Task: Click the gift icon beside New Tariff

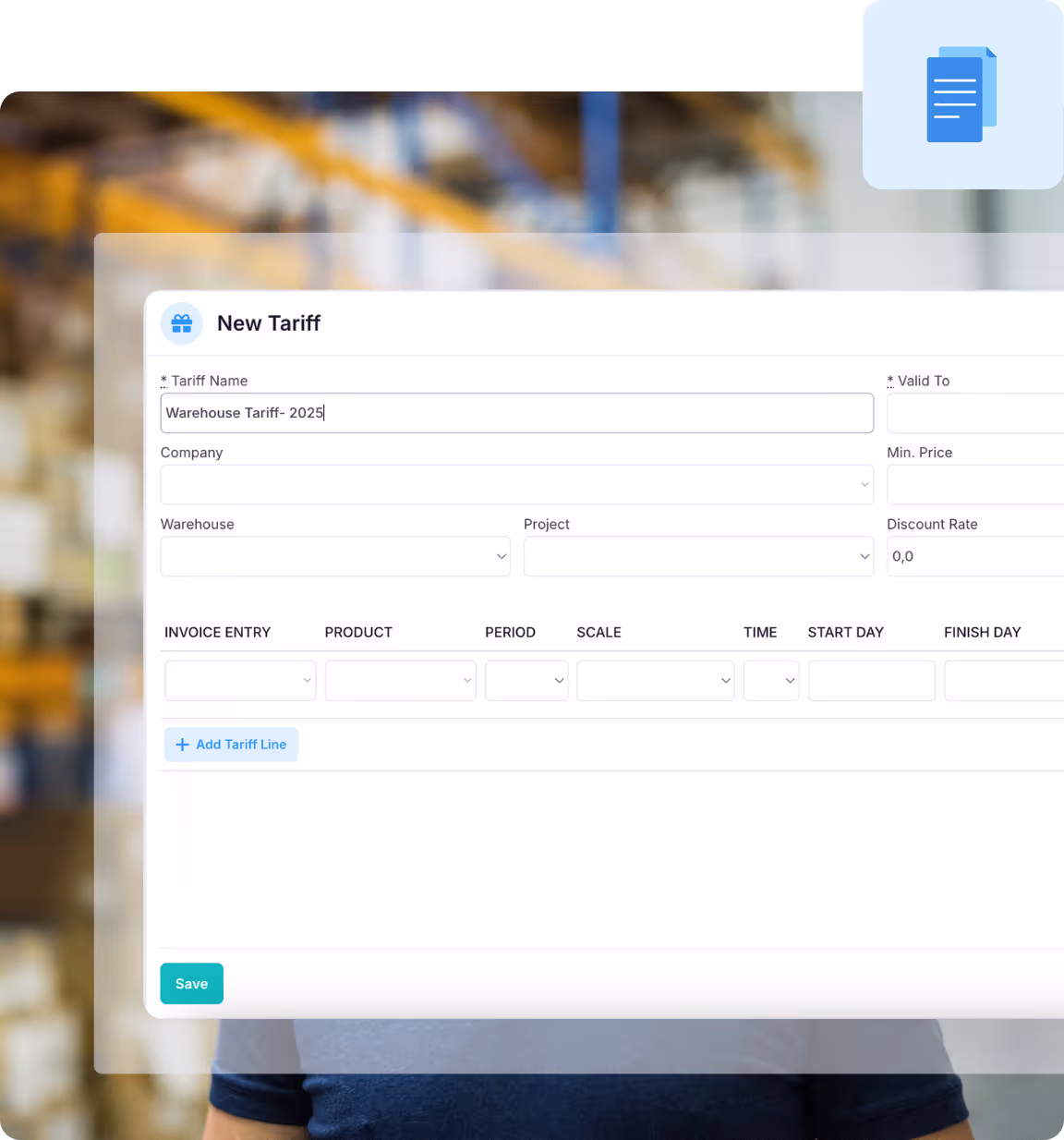Action: (x=182, y=323)
